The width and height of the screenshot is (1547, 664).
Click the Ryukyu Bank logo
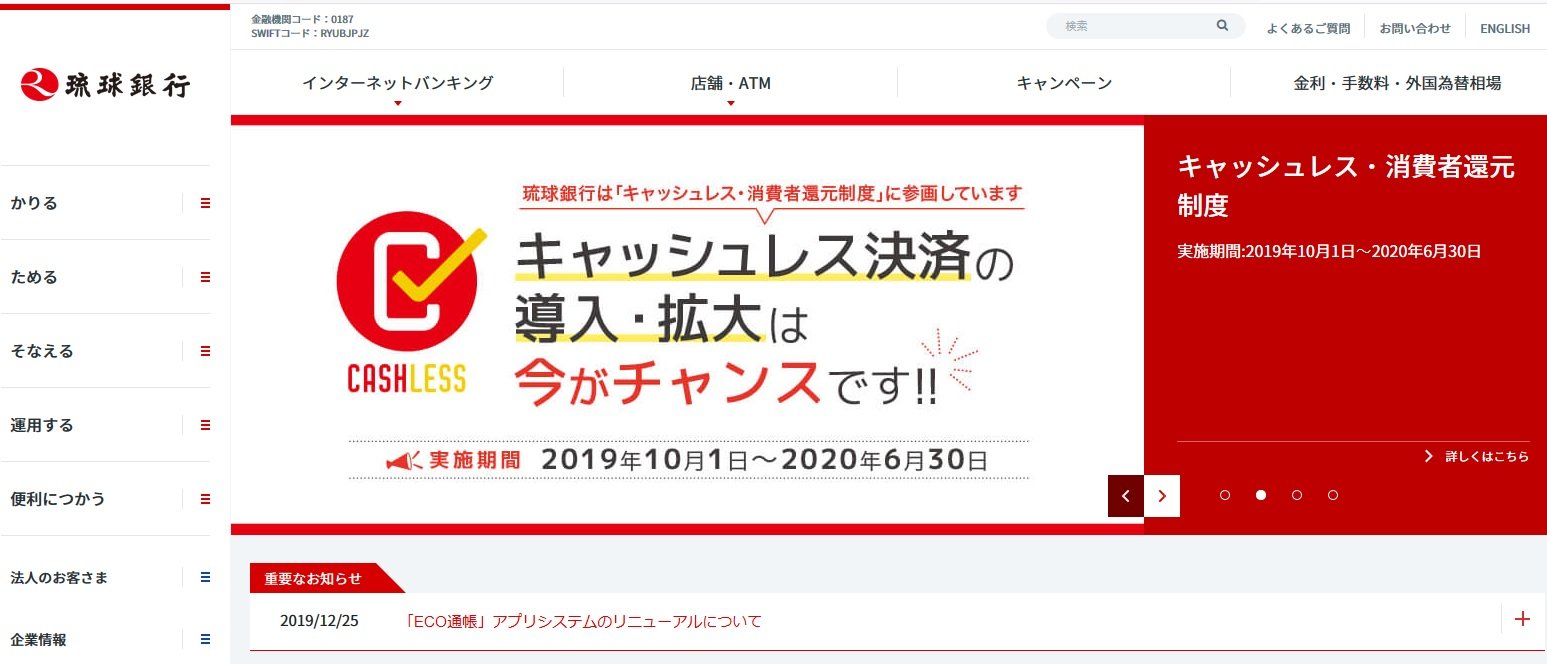[104, 84]
